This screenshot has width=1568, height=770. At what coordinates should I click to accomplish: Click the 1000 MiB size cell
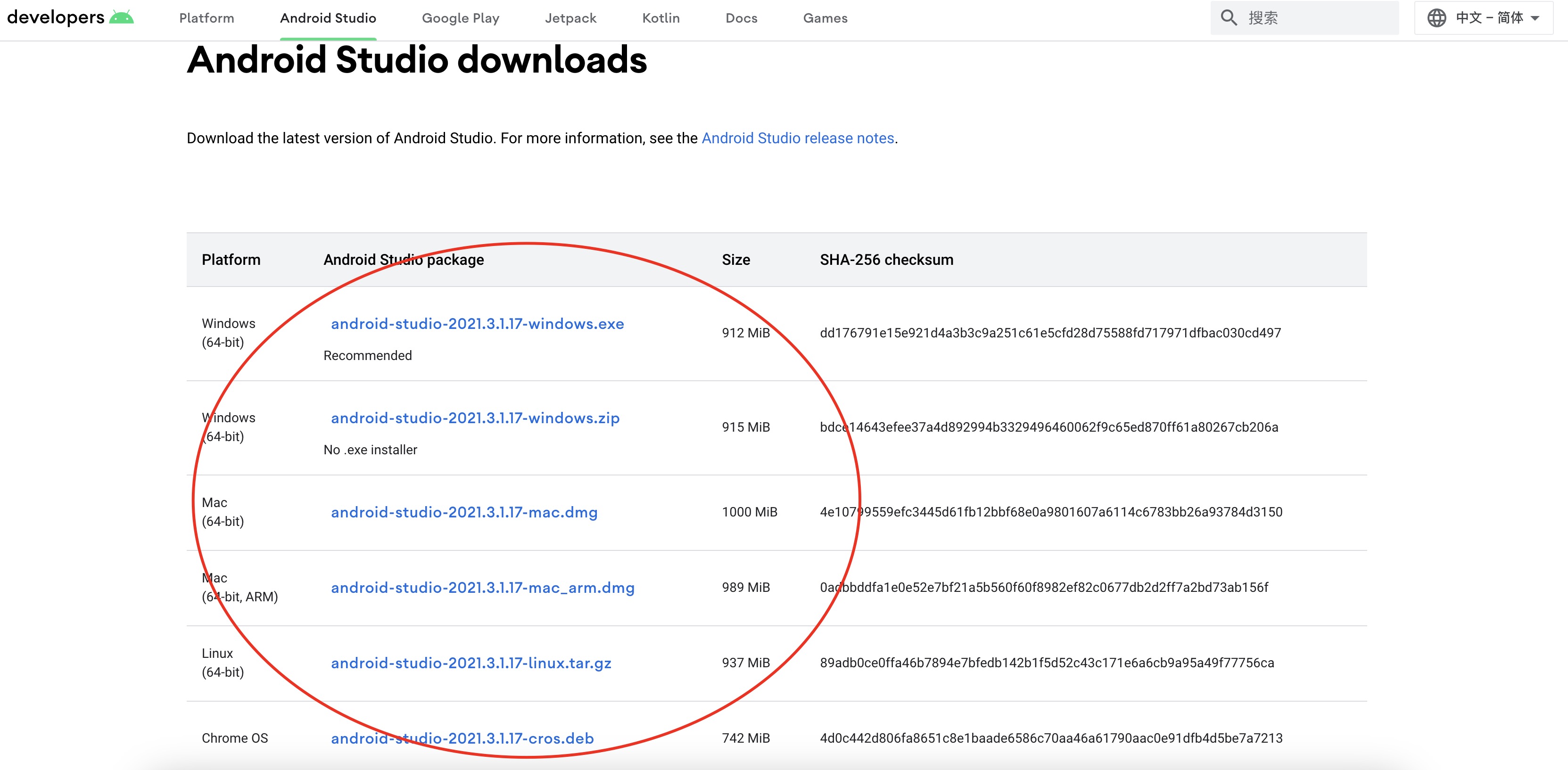coord(749,512)
